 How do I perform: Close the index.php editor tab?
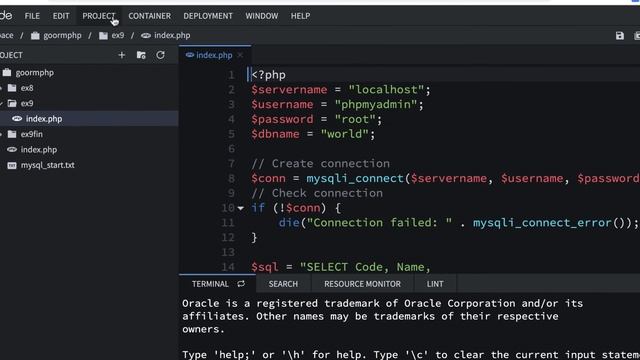tap(240, 55)
